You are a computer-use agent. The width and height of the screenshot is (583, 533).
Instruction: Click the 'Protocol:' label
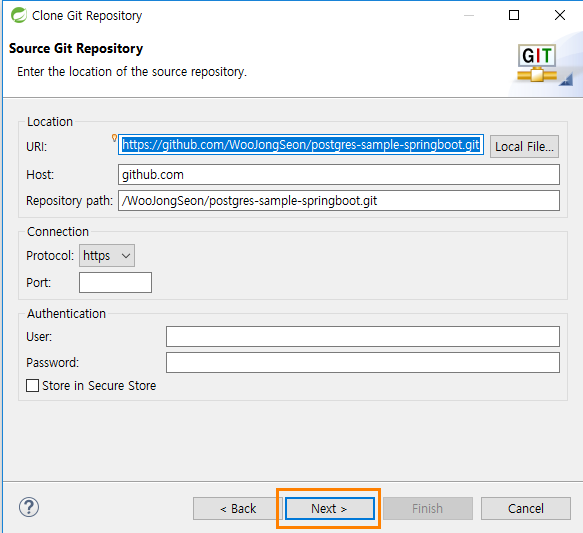(50, 256)
